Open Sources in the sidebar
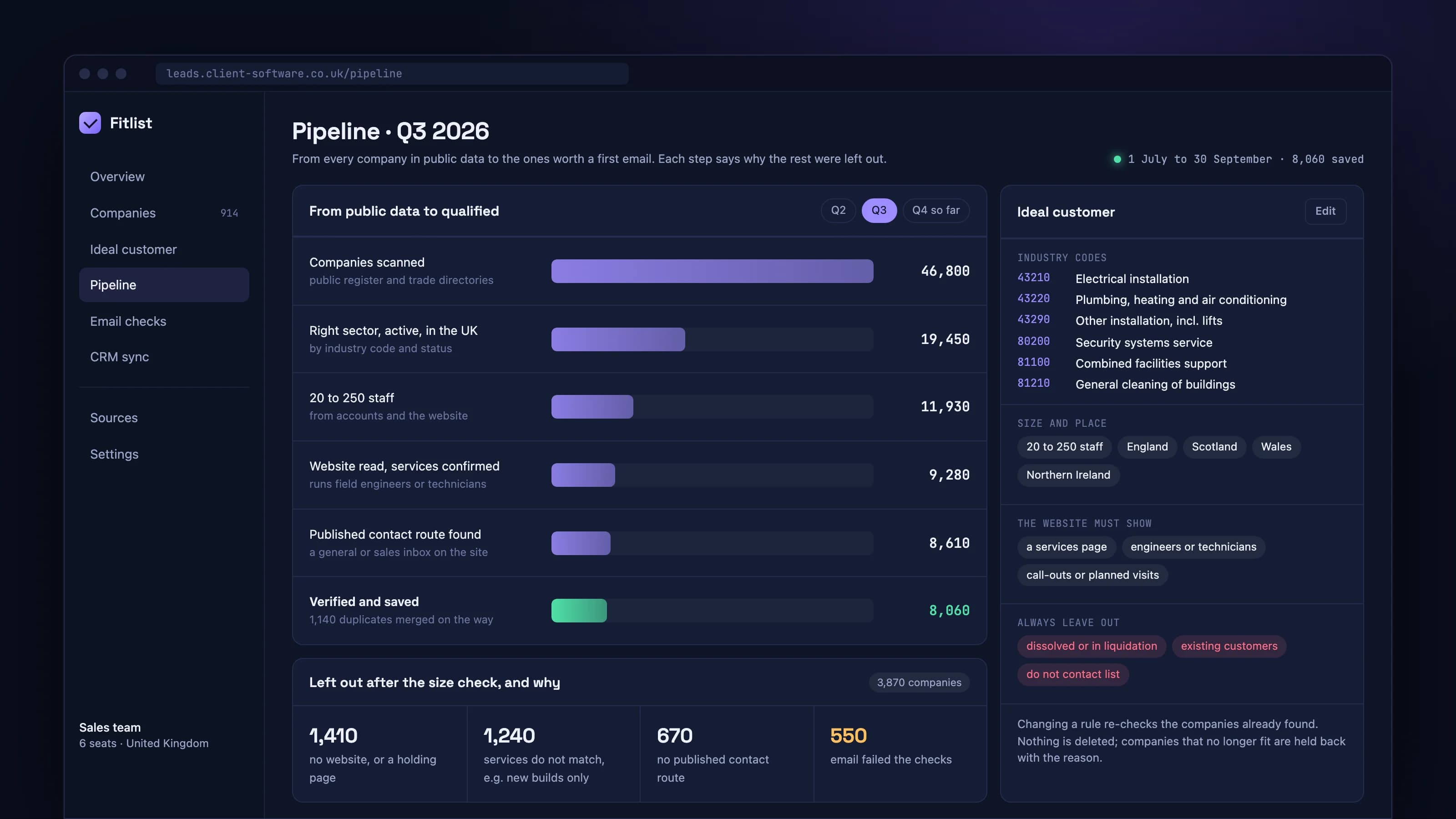 point(164,418)
